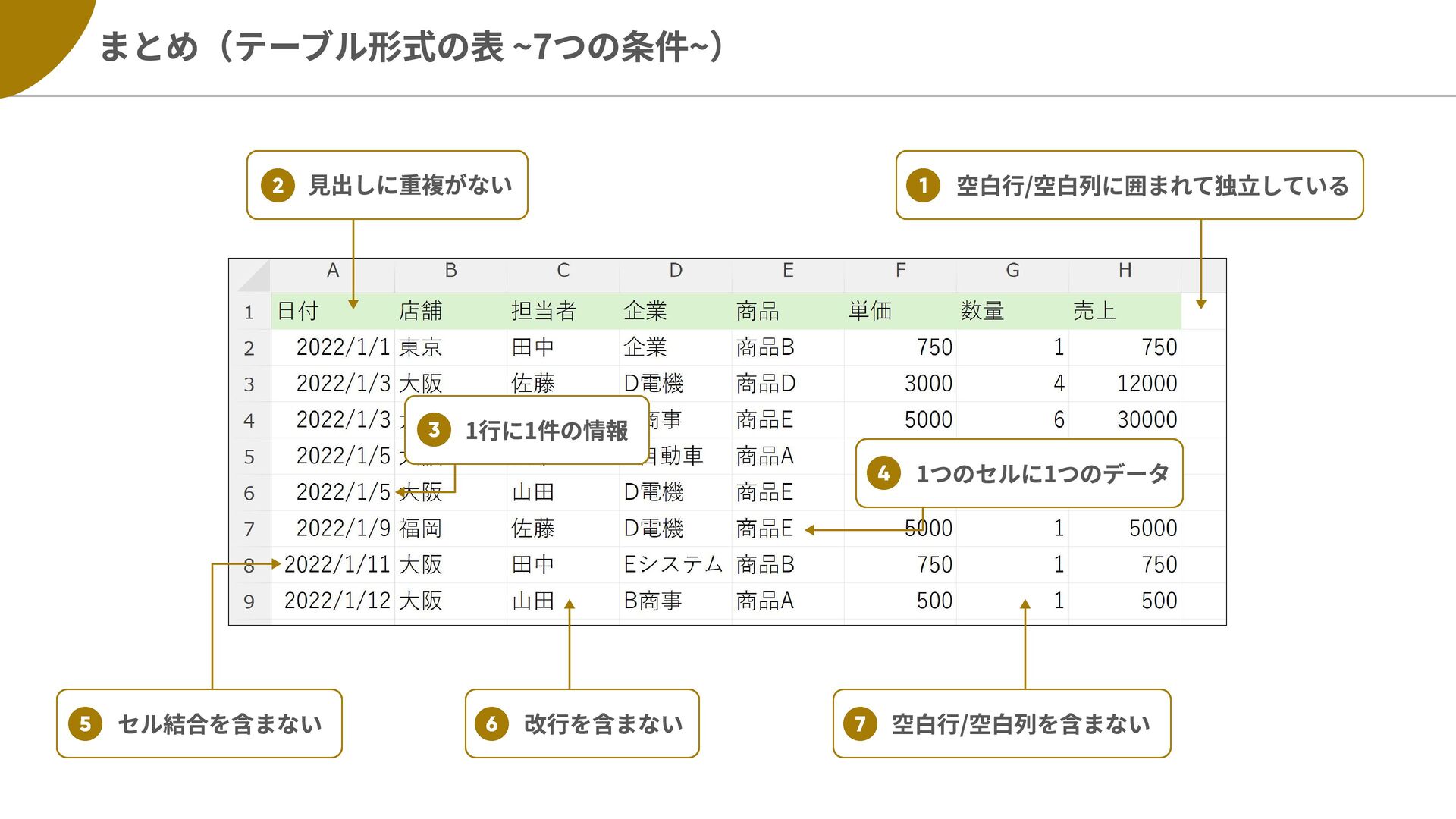Select row 7 header
The image size is (1456, 819).
(249, 529)
